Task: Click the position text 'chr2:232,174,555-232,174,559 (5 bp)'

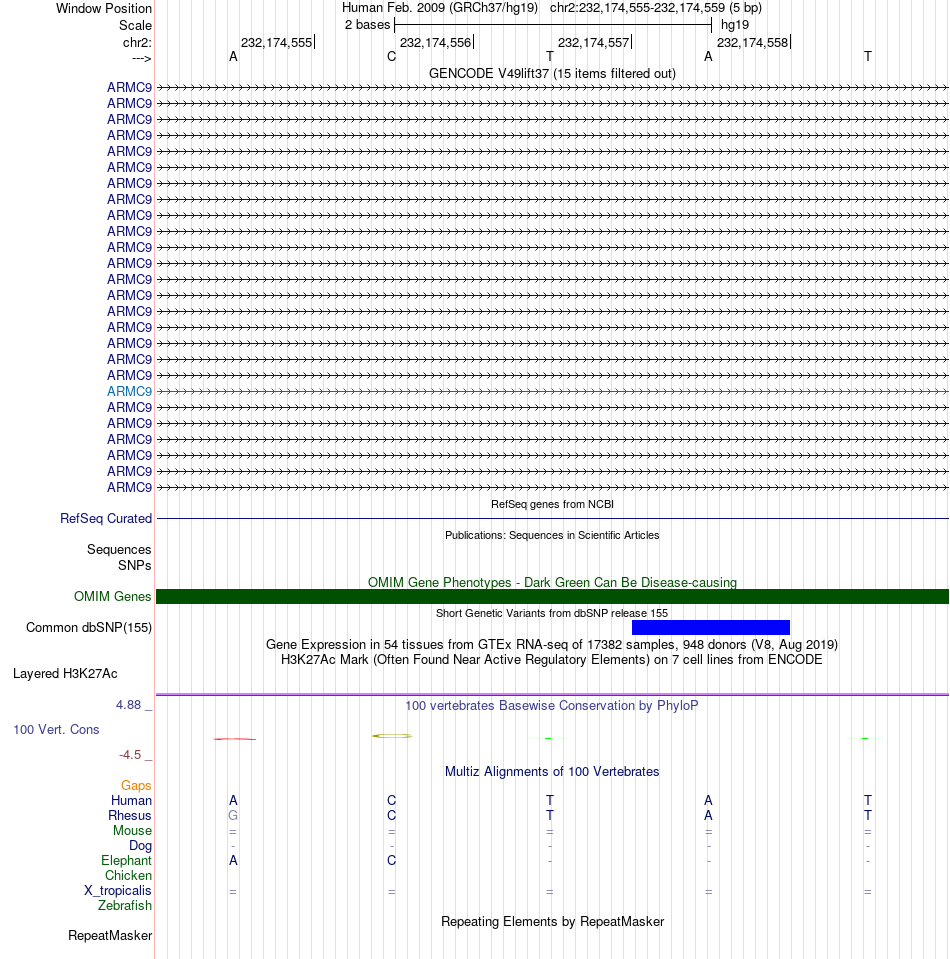Action: coord(656,8)
